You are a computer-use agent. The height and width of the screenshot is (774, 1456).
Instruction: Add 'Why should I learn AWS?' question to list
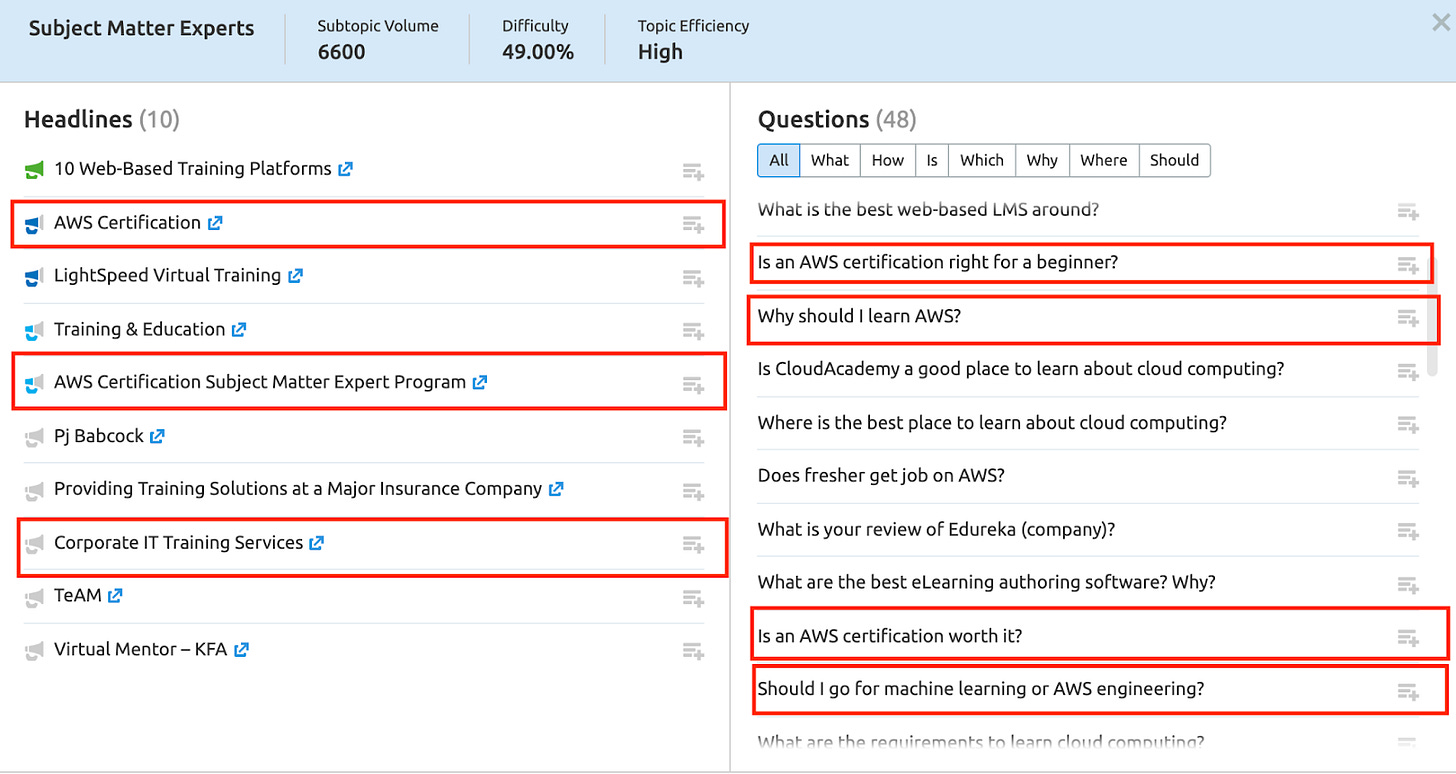pyautogui.click(x=1408, y=318)
